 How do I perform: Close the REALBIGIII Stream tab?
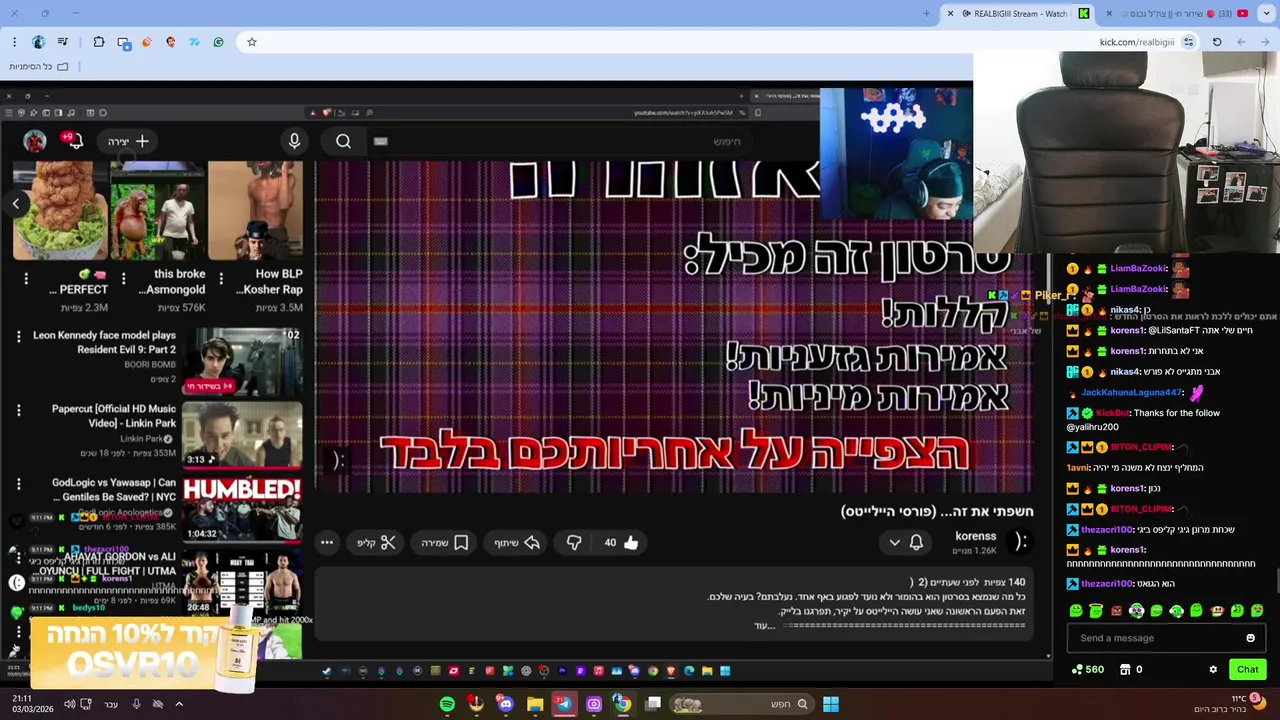tap(951, 14)
